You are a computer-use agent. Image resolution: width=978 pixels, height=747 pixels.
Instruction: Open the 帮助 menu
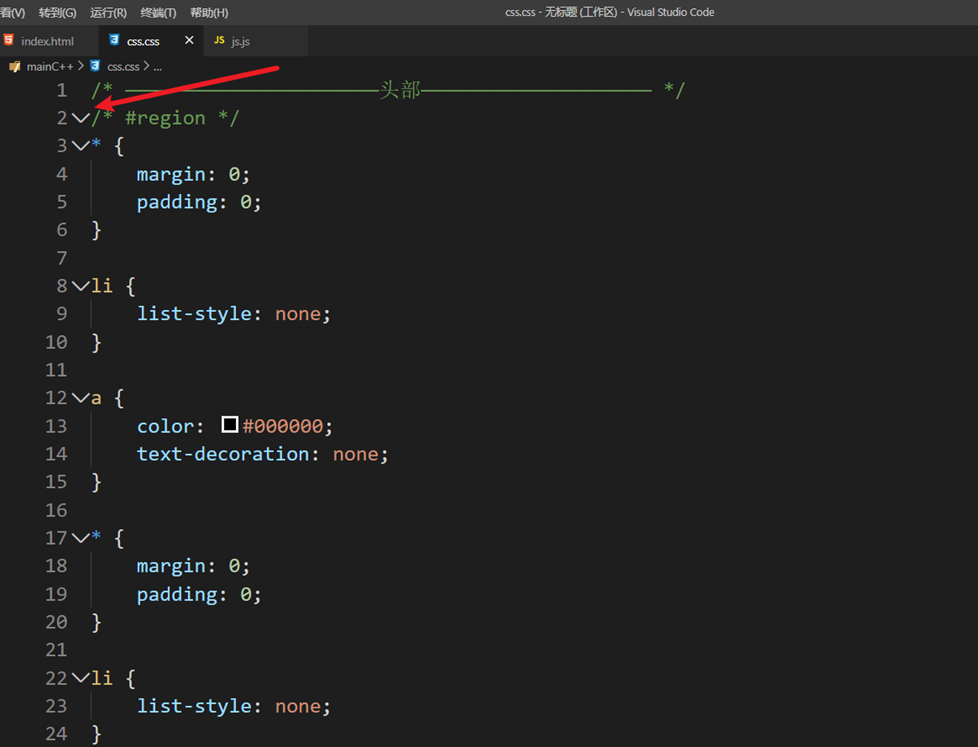pos(211,11)
